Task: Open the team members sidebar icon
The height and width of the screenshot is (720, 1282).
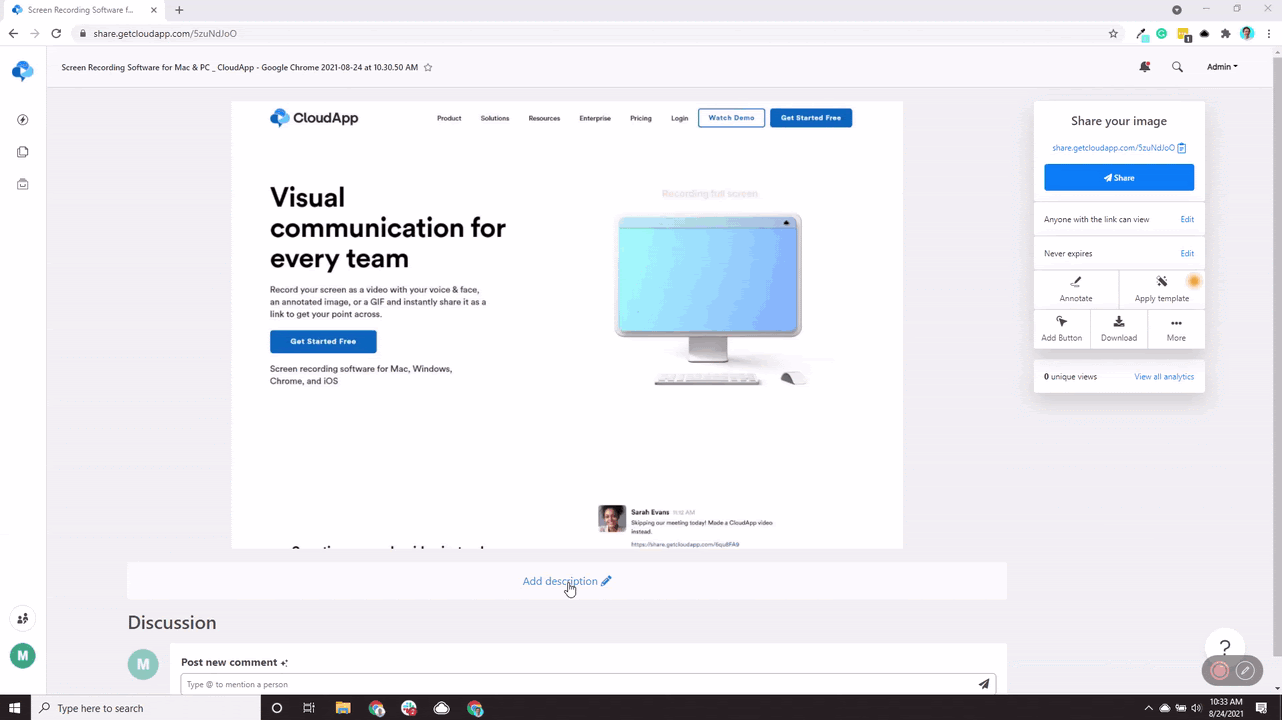Action: [22, 619]
